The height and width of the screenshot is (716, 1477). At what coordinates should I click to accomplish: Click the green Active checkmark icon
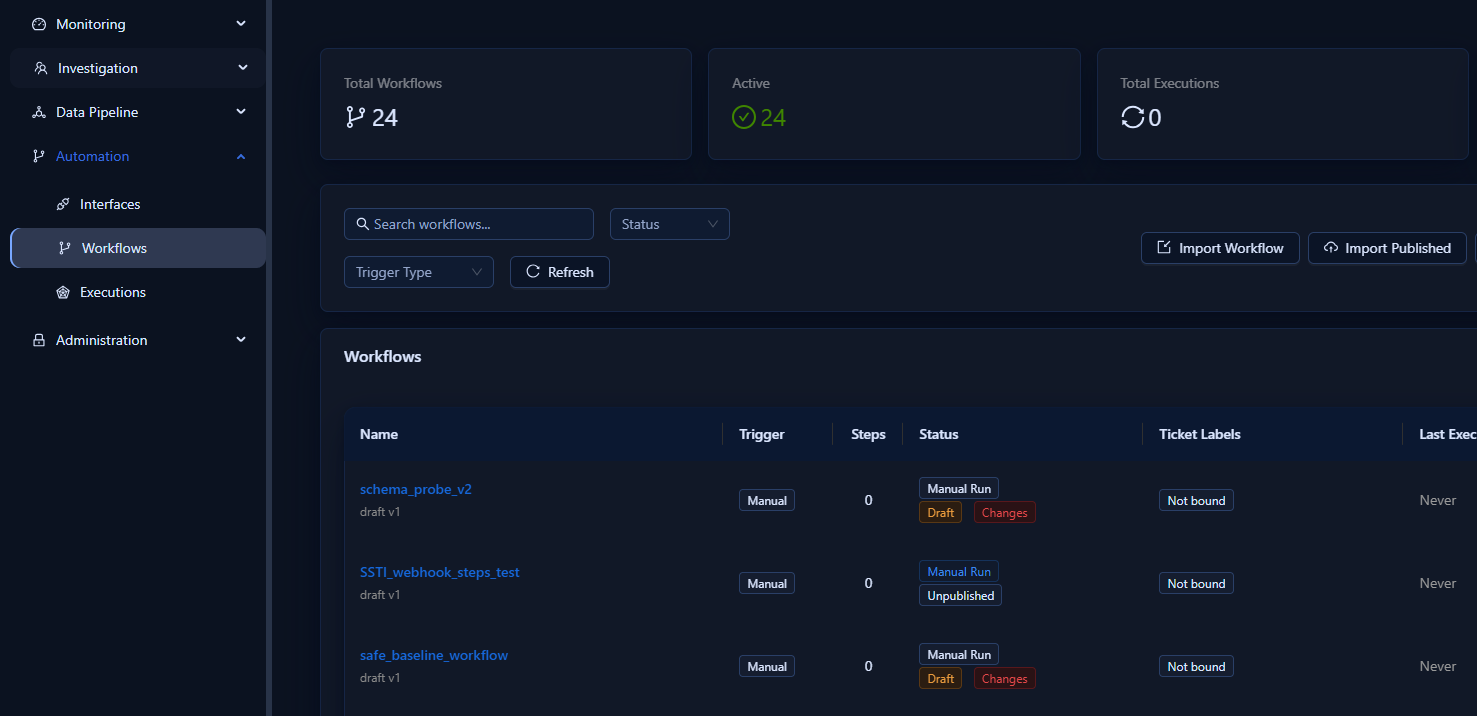(743, 118)
